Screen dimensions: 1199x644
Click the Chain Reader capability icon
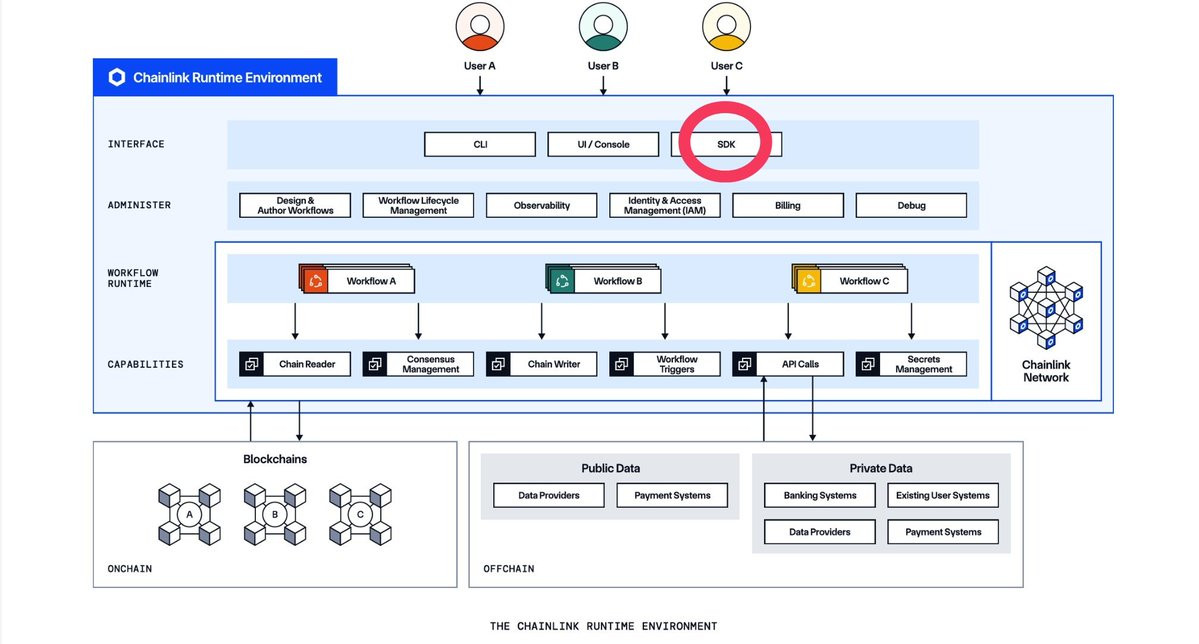click(x=252, y=364)
